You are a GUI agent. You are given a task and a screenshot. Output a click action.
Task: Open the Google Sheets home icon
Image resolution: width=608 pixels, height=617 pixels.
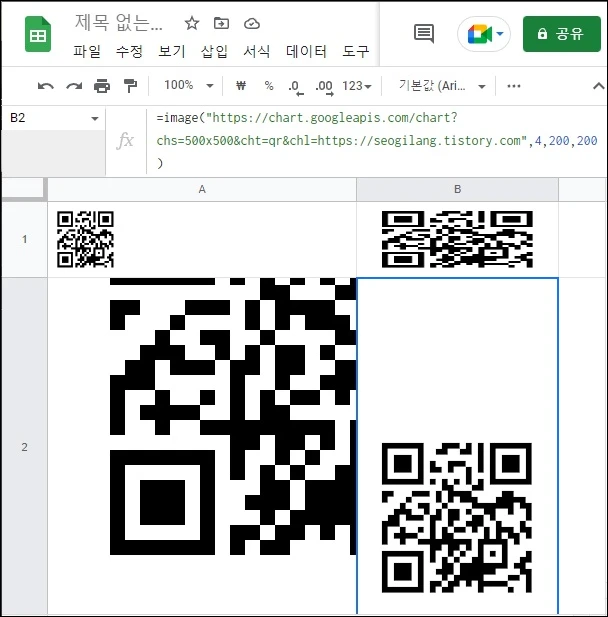click(38, 34)
